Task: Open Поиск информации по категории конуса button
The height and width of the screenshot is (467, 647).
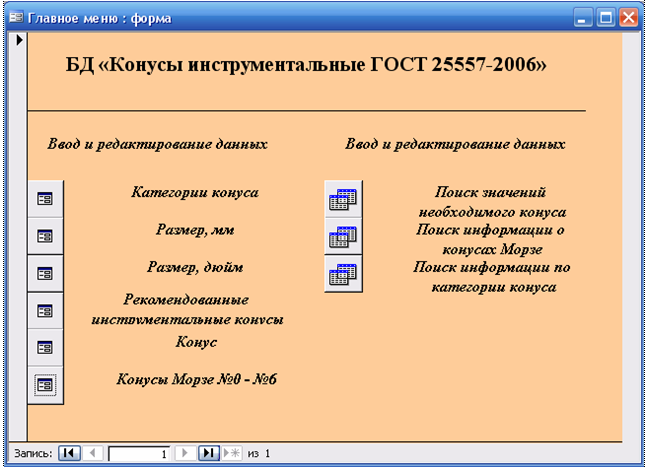Action: [342, 274]
